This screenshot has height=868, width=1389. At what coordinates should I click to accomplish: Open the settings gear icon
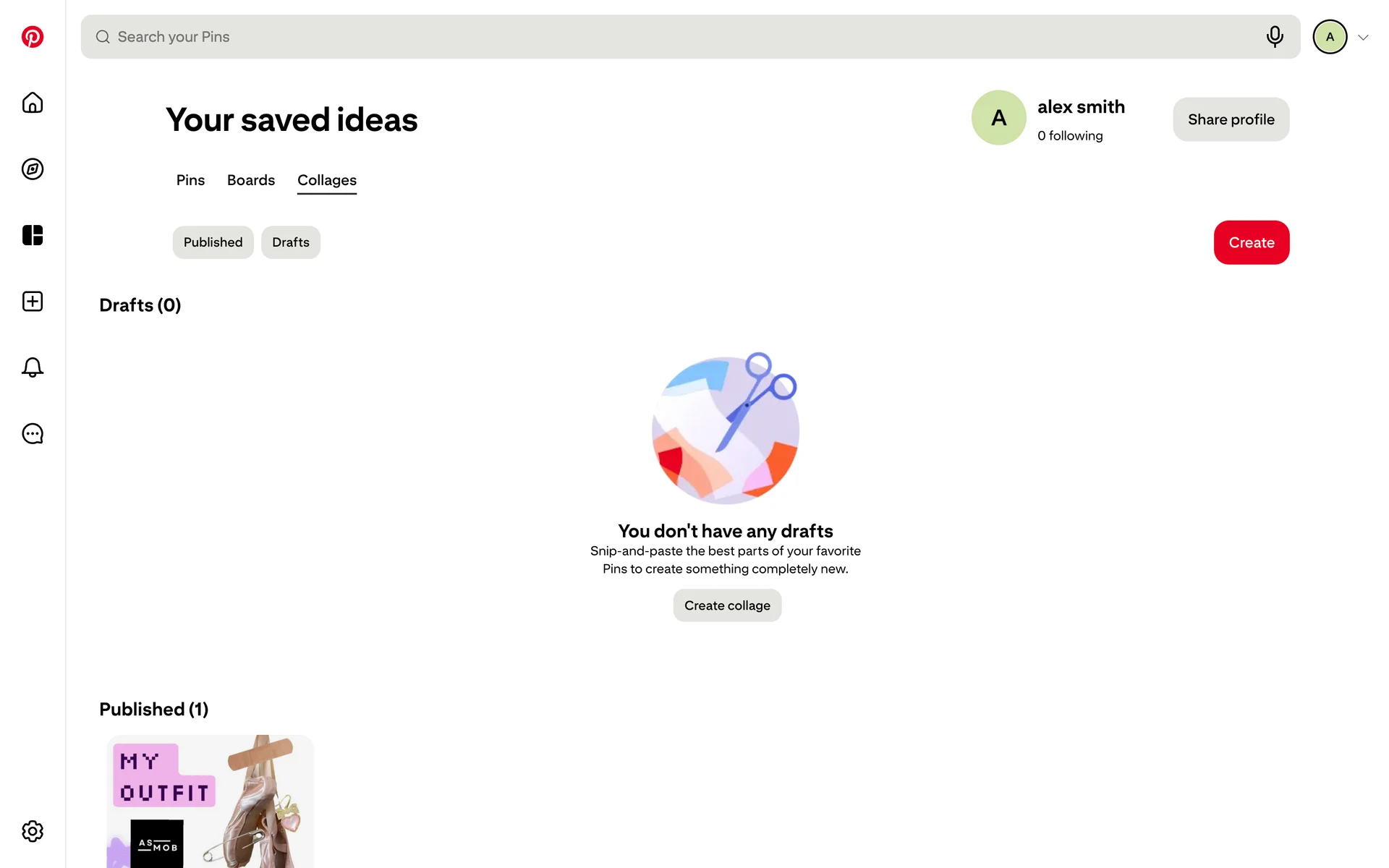[x=33, y=831]
